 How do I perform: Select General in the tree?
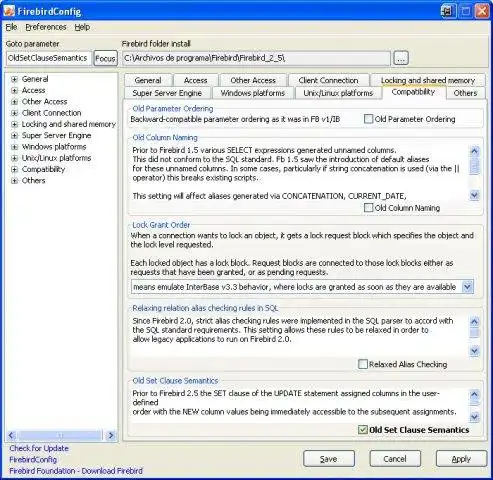point(35,79)
